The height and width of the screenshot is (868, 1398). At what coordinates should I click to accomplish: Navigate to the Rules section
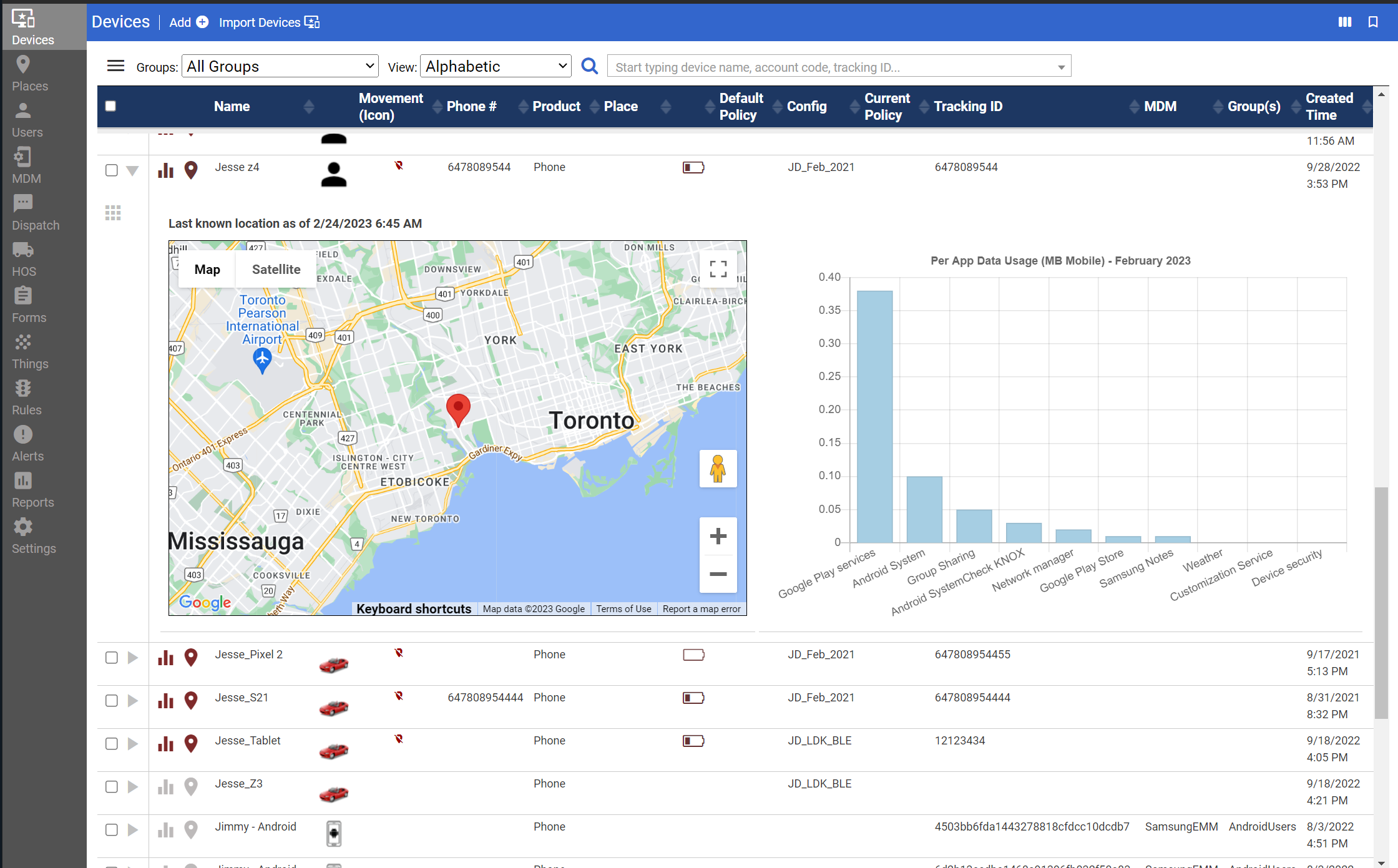pos(24,395)
